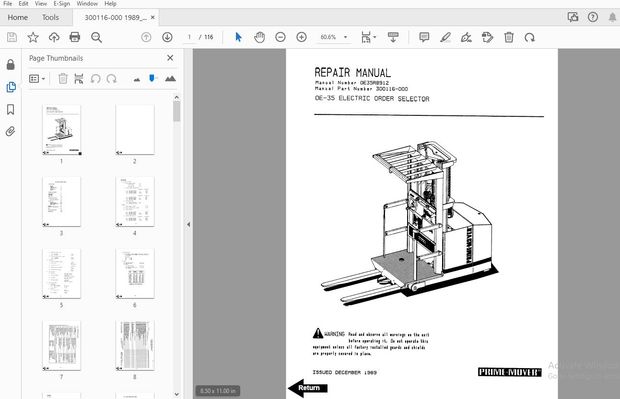Select page 5 thumbnail

61,274
